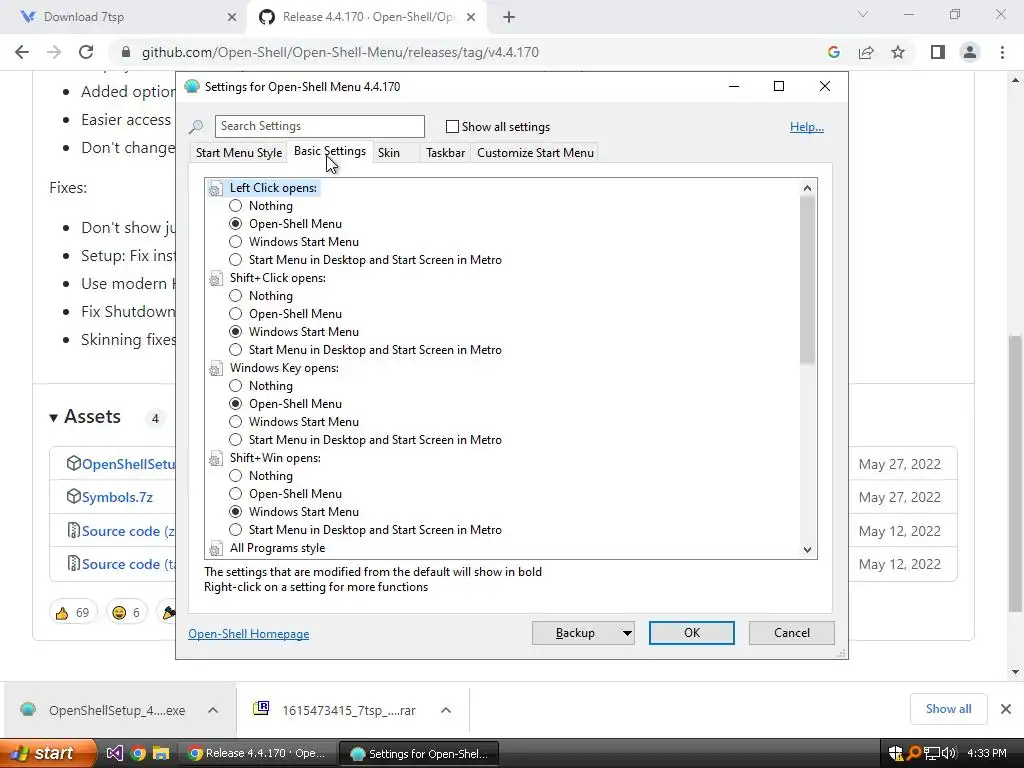Click Settings for Open-Shell taskbar button

pos(421,754)
